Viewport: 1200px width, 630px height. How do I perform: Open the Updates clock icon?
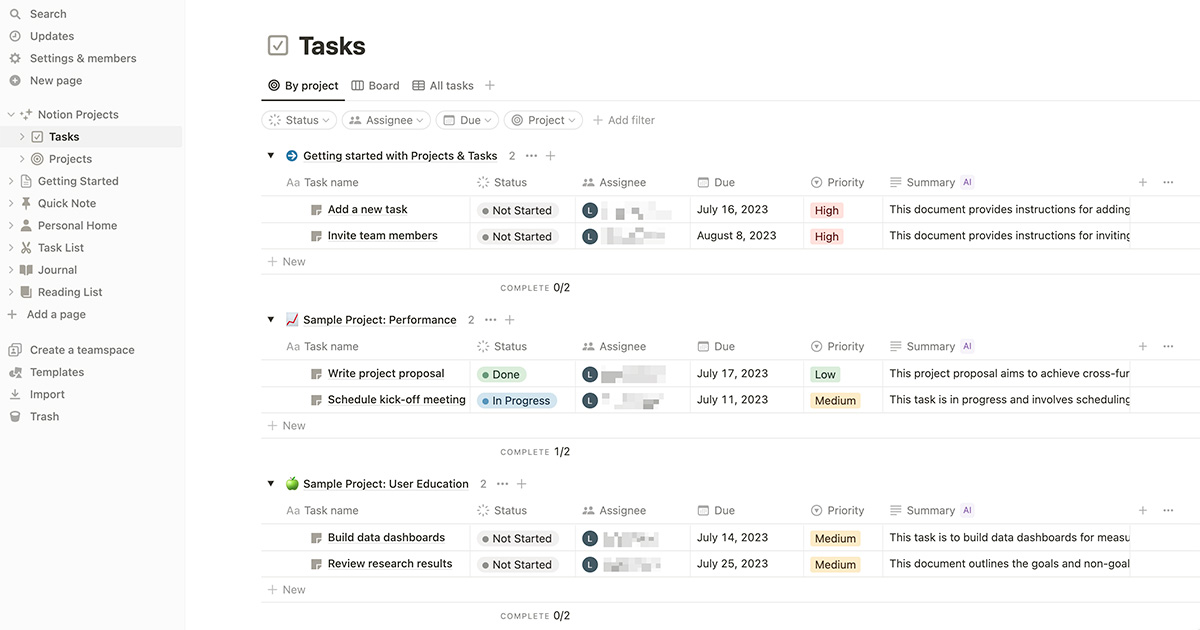[x=15, y=36]
